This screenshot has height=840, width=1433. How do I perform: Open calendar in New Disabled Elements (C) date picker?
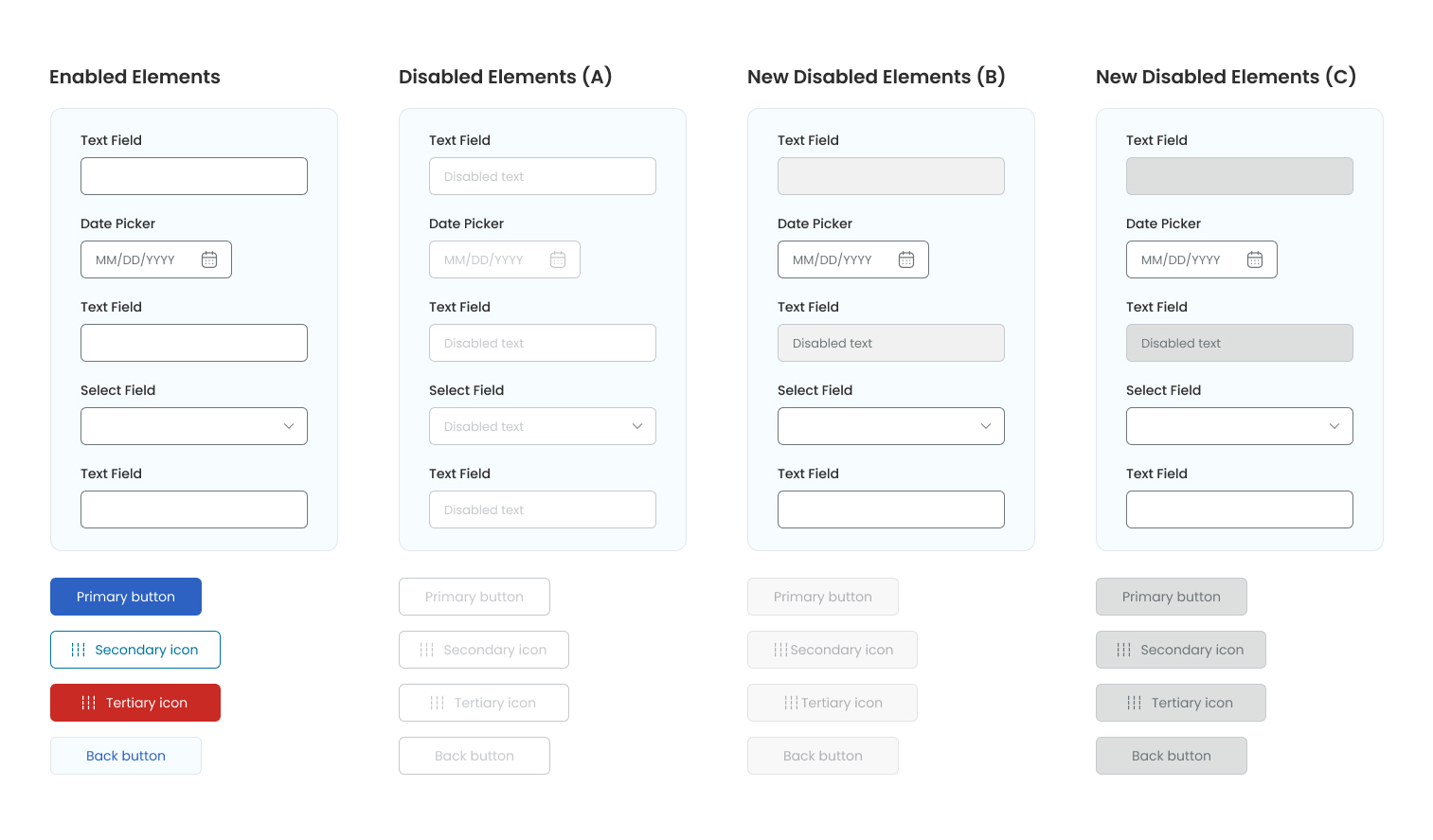[1255, 259]
